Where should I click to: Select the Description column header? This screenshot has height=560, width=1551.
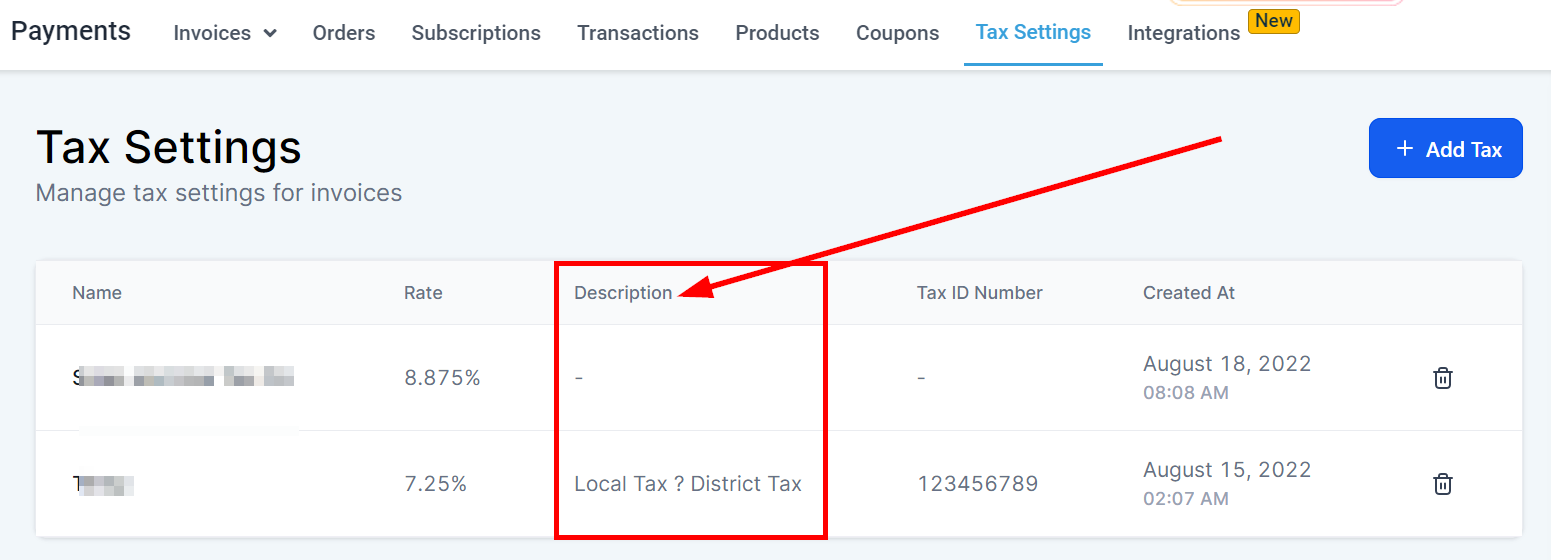pyautogui.click(x=623, y=293)
